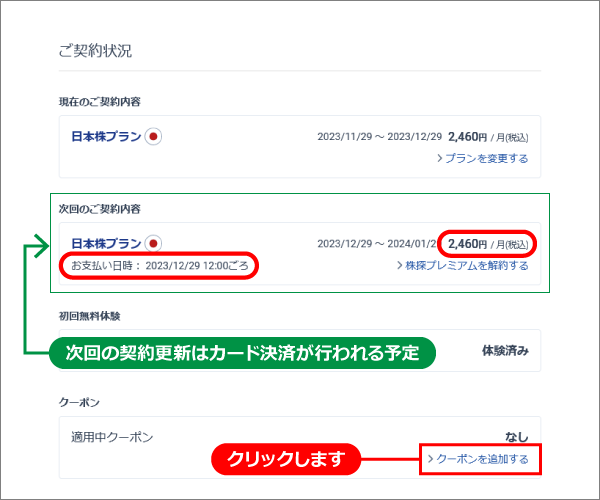This screenshot has width=600, height=500.
Task: Click the なし coupon value
Action: point(517,437)
